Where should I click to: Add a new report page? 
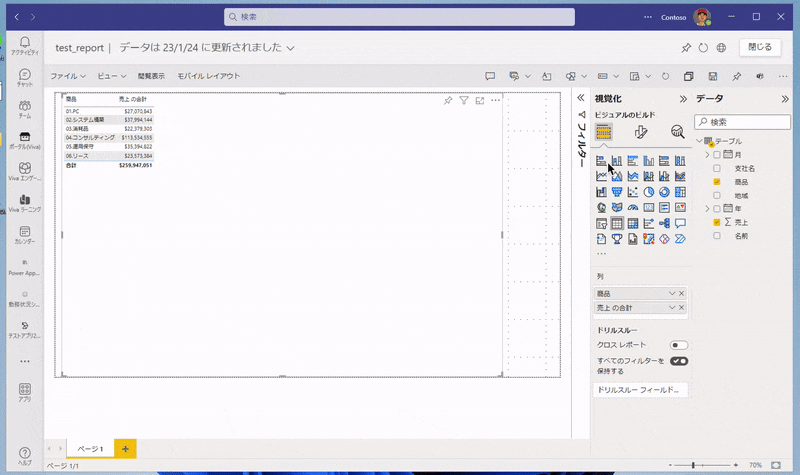(x=125, y=449)
